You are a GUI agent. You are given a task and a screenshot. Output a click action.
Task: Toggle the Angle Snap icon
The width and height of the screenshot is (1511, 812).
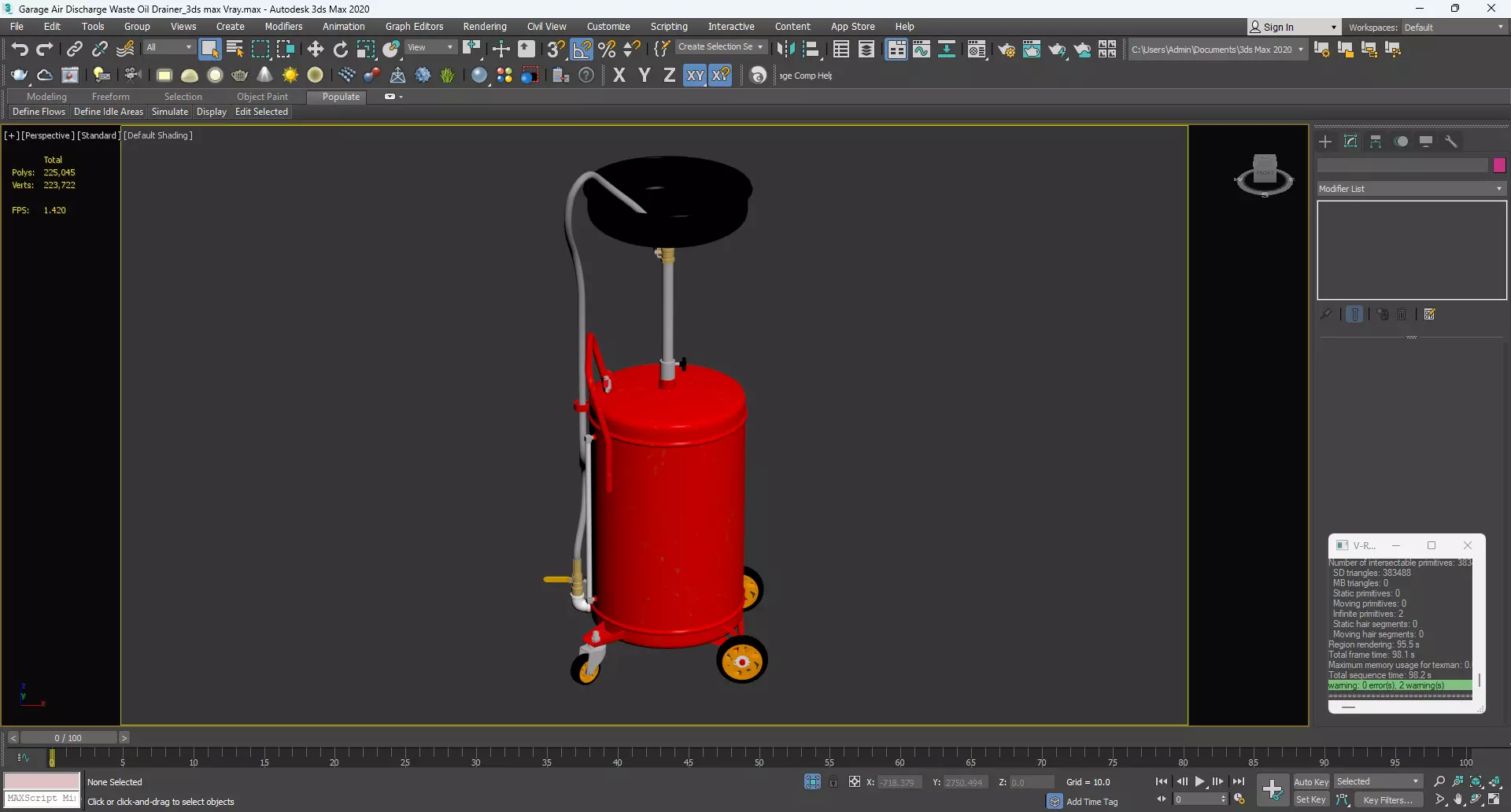(x=582, y=50)
